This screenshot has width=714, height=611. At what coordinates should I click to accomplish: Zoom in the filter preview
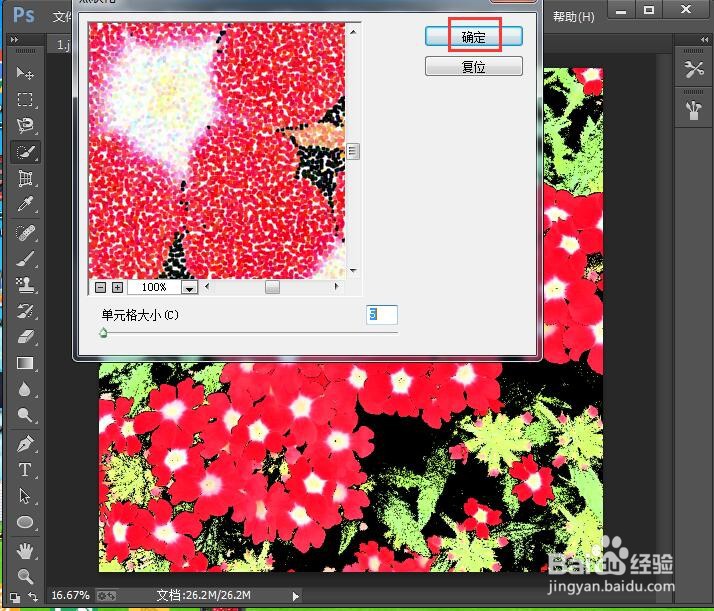(117, 287)
